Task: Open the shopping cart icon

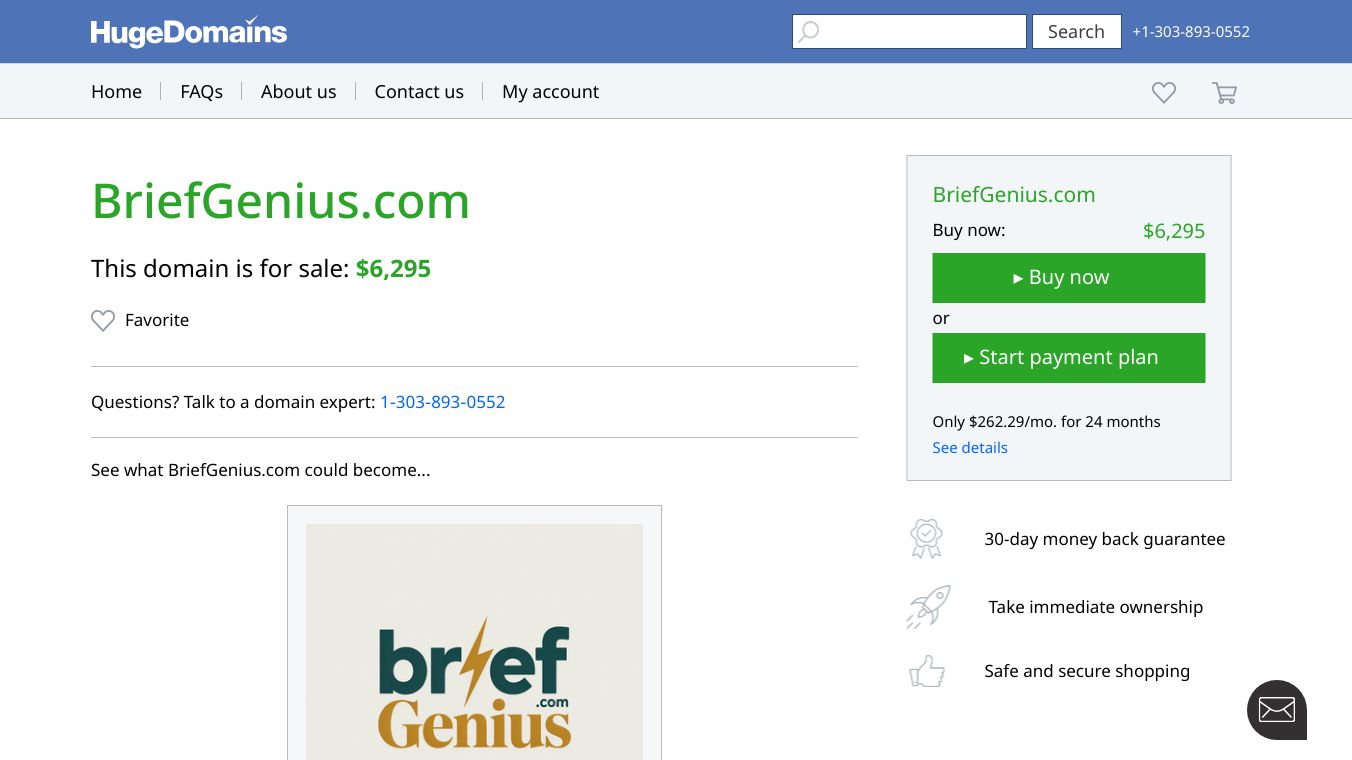Action: click(x=1224, y=93)
